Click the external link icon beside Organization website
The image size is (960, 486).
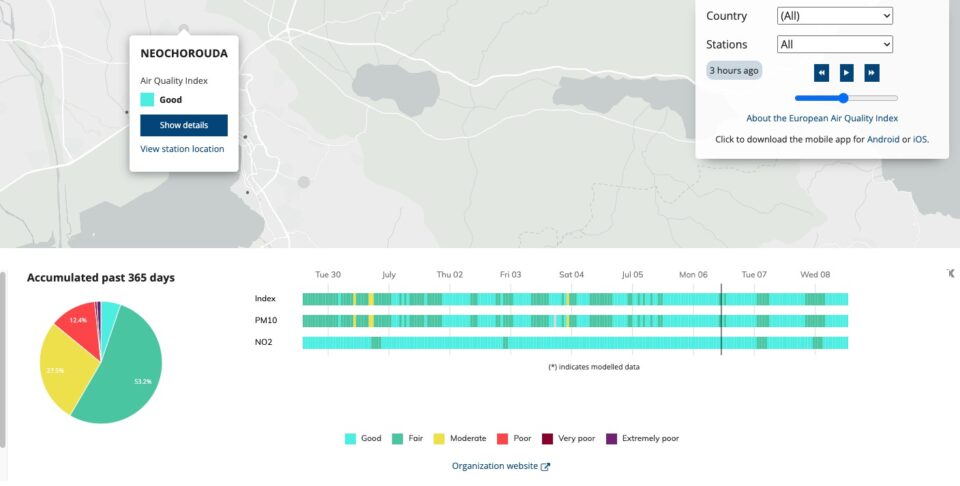(x=546, y=466)
